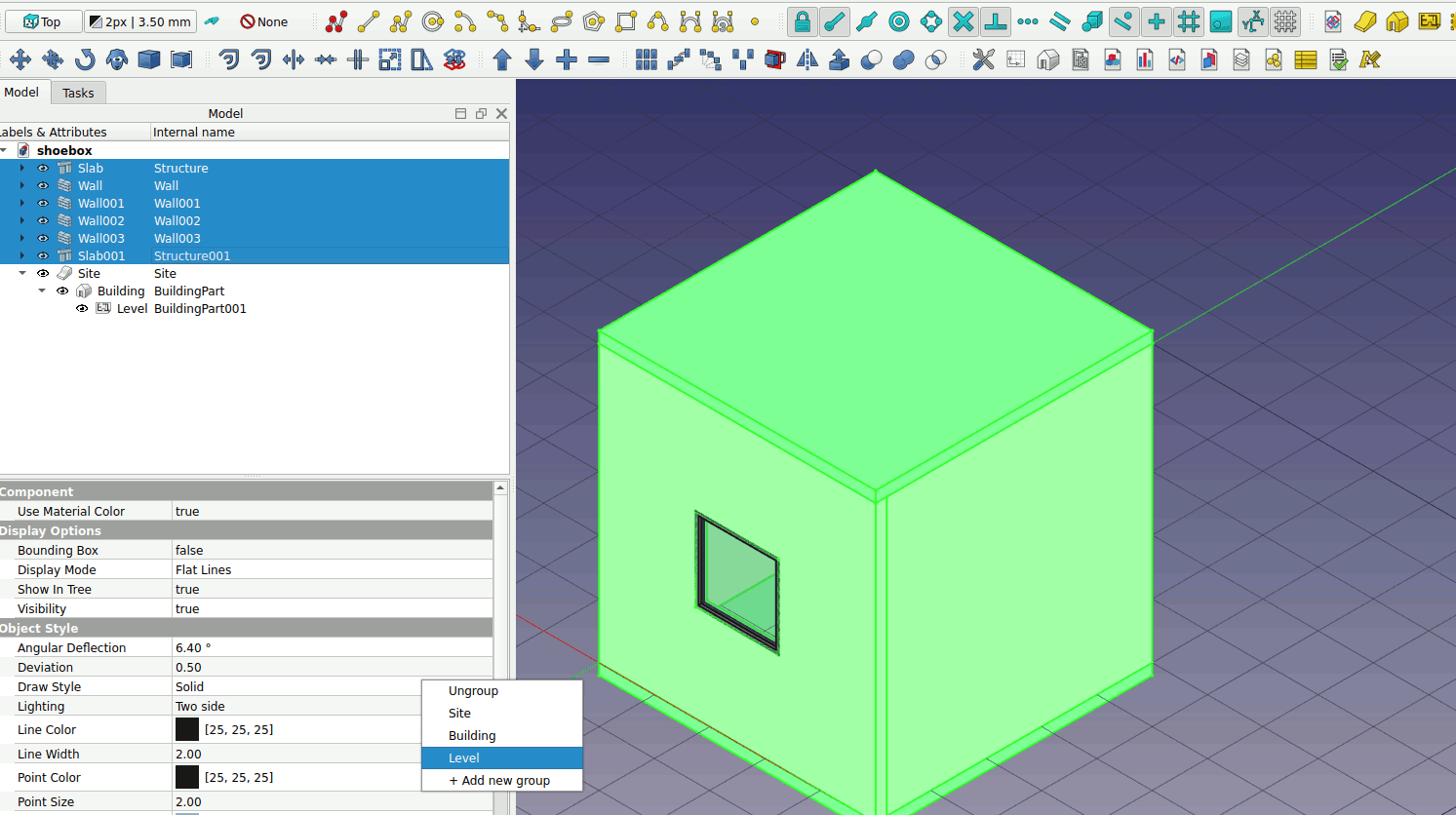Click the Top working plane button
Screen dimensions: 1456x815
(x=43, y=21)
